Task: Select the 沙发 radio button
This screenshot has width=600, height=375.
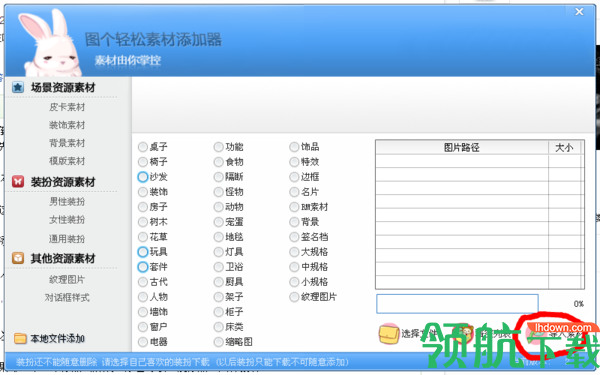Action: (x=143, y=177)
